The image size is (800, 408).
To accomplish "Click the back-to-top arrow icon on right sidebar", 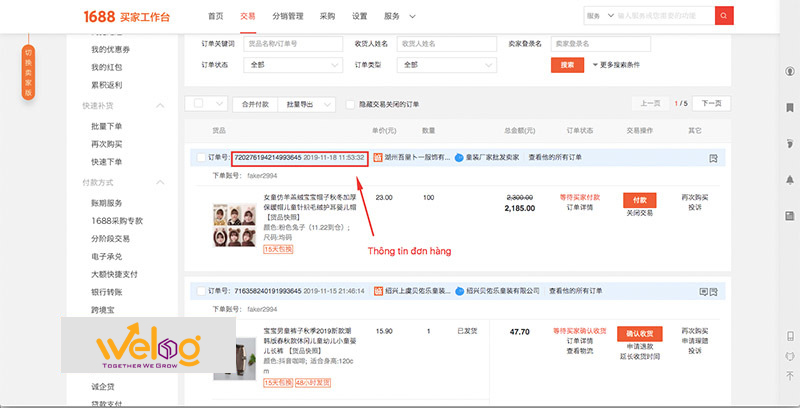I will tap(790, 376).
